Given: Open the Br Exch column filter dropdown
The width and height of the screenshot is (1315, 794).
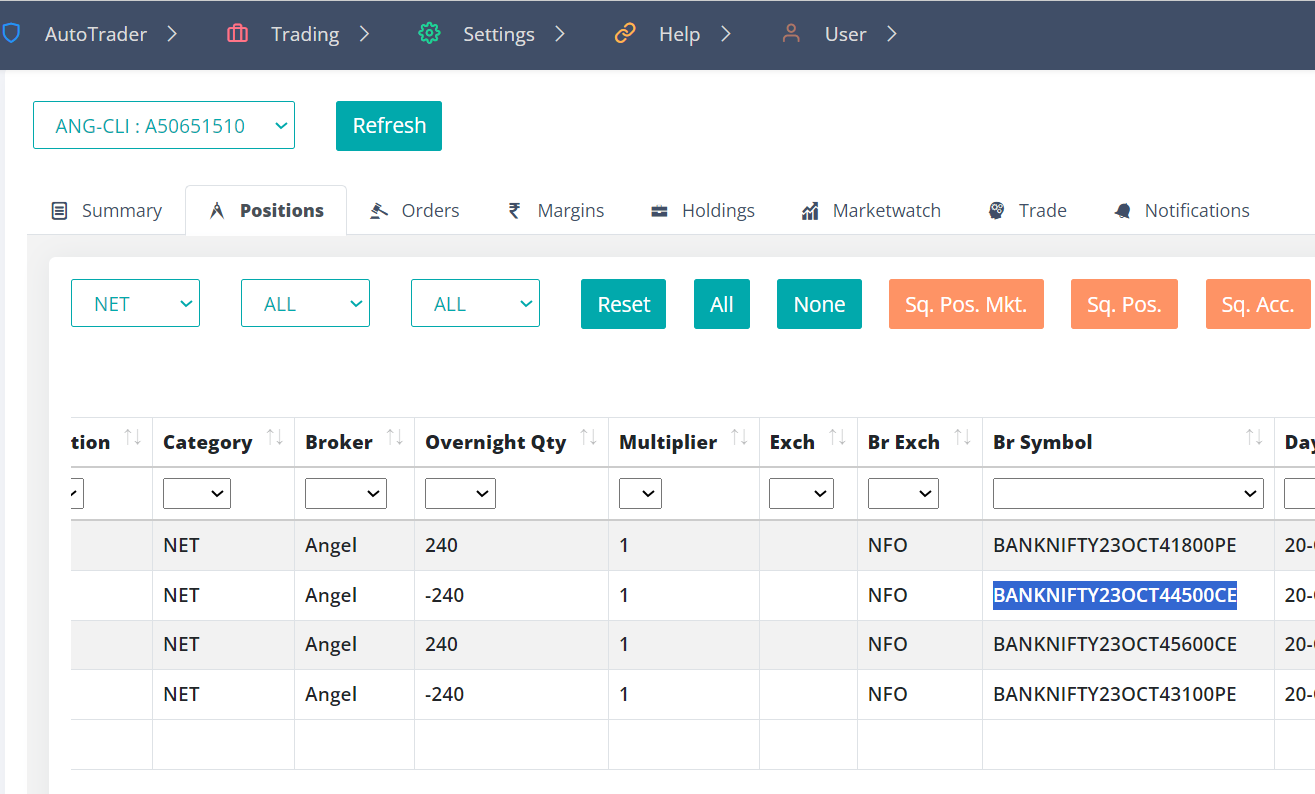Looking at the screenshot, I should click(x=903, y=493).
